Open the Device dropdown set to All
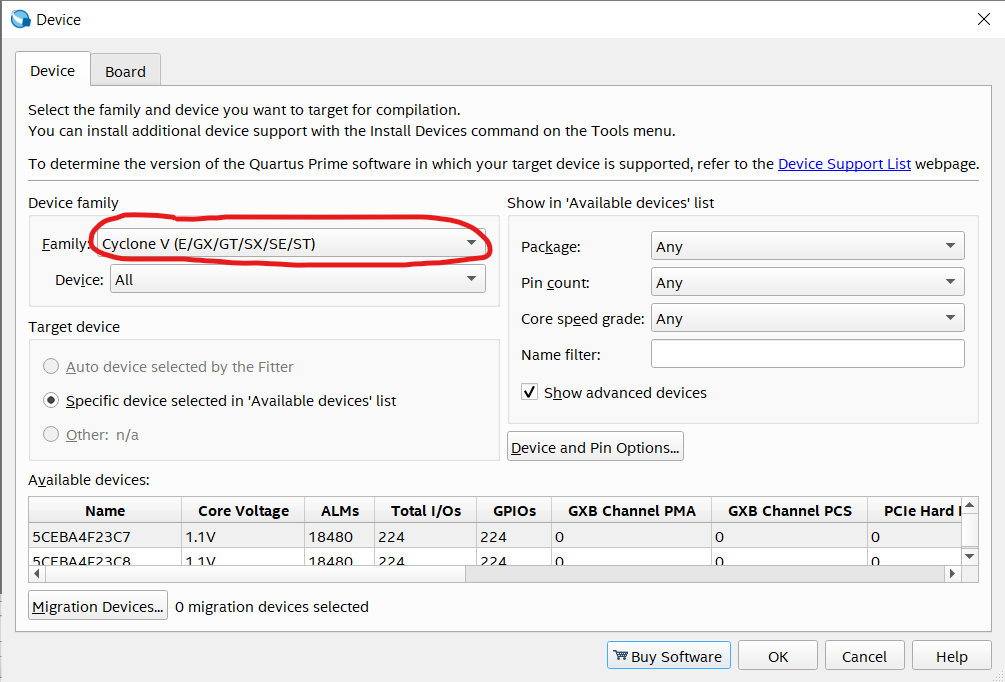 tap(297, 279)
